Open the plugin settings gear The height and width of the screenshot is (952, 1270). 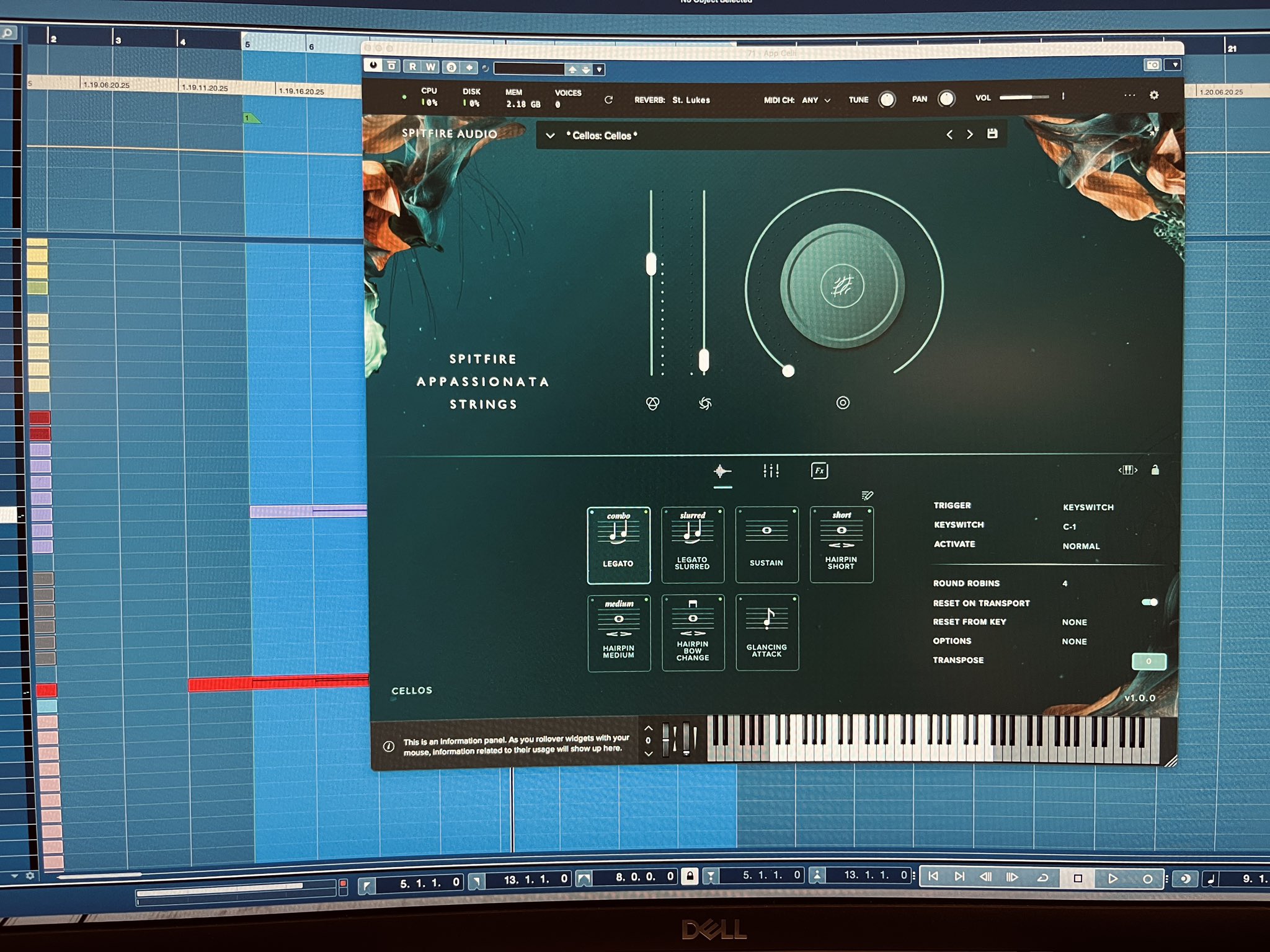tap(1154, 95)
